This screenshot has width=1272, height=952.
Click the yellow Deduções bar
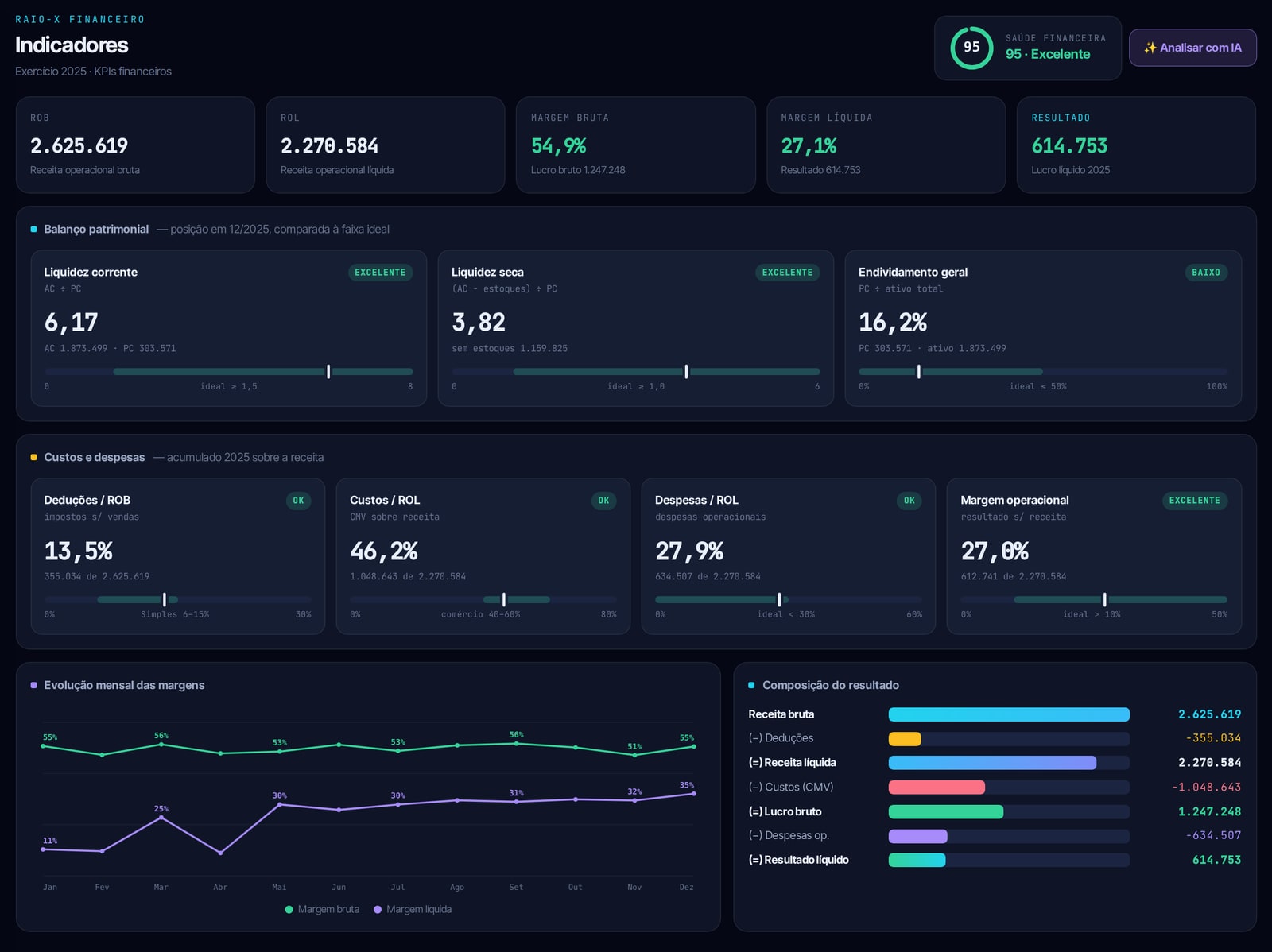point(905,739)
